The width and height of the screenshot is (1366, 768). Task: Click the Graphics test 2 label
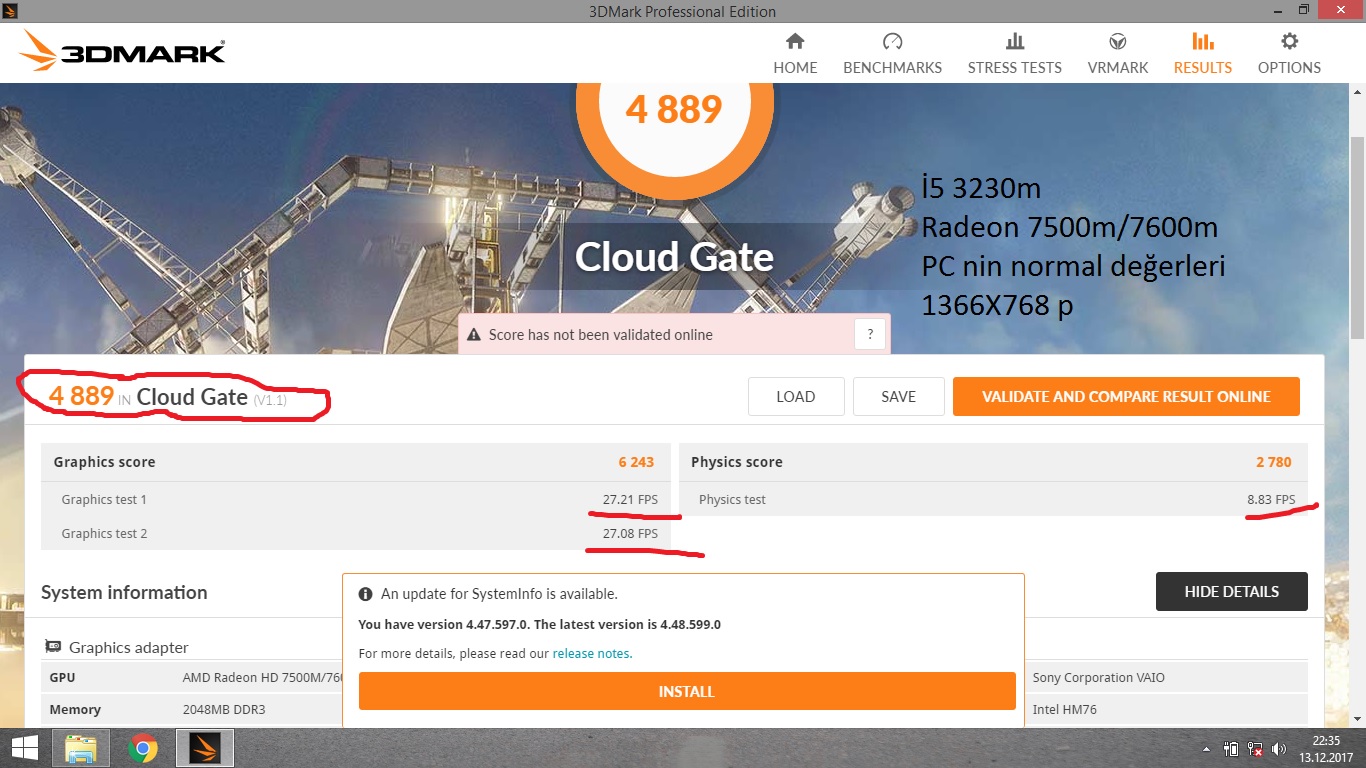tap(104, 533)
